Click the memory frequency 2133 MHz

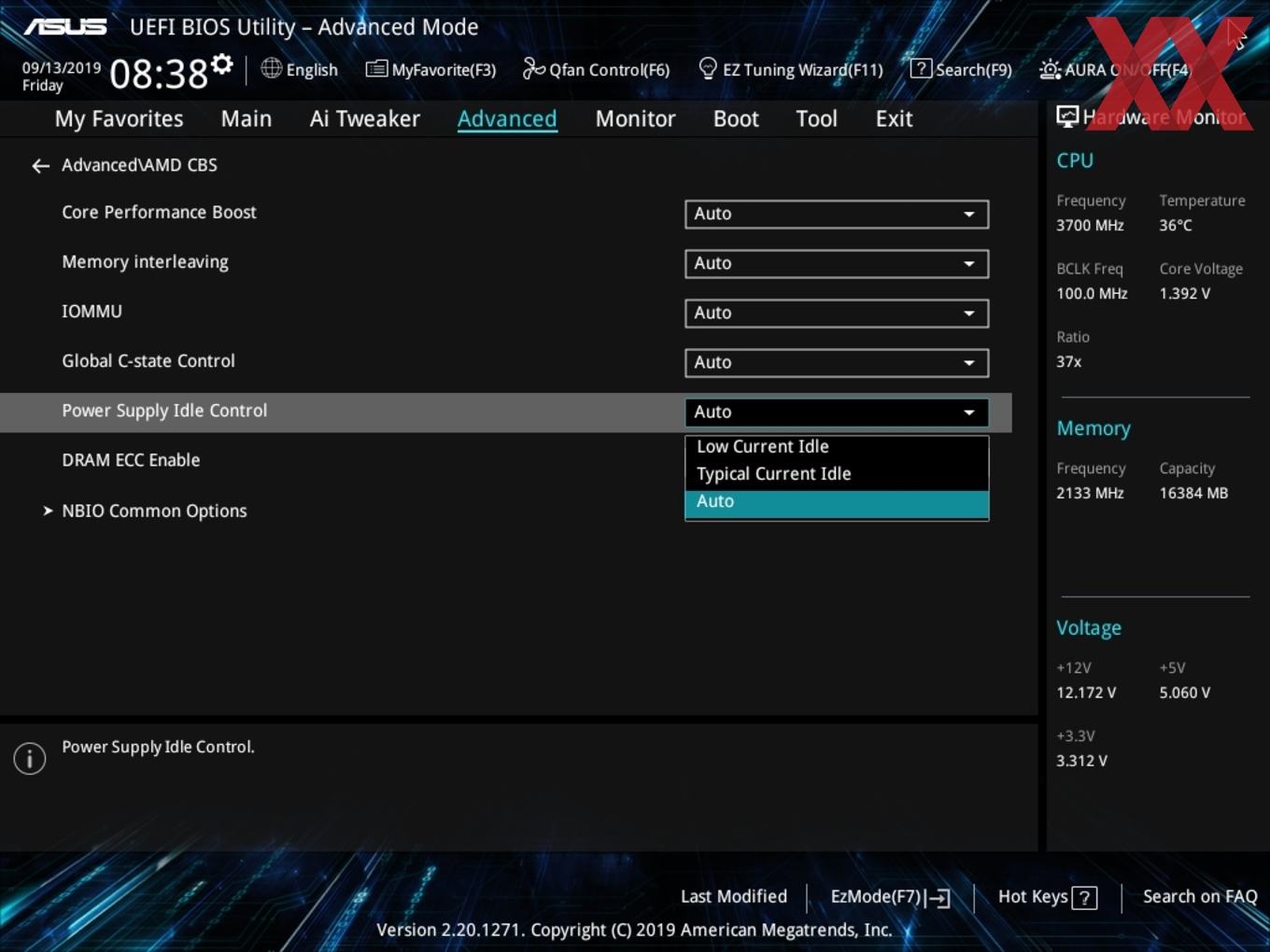(x=1090, y=493)
